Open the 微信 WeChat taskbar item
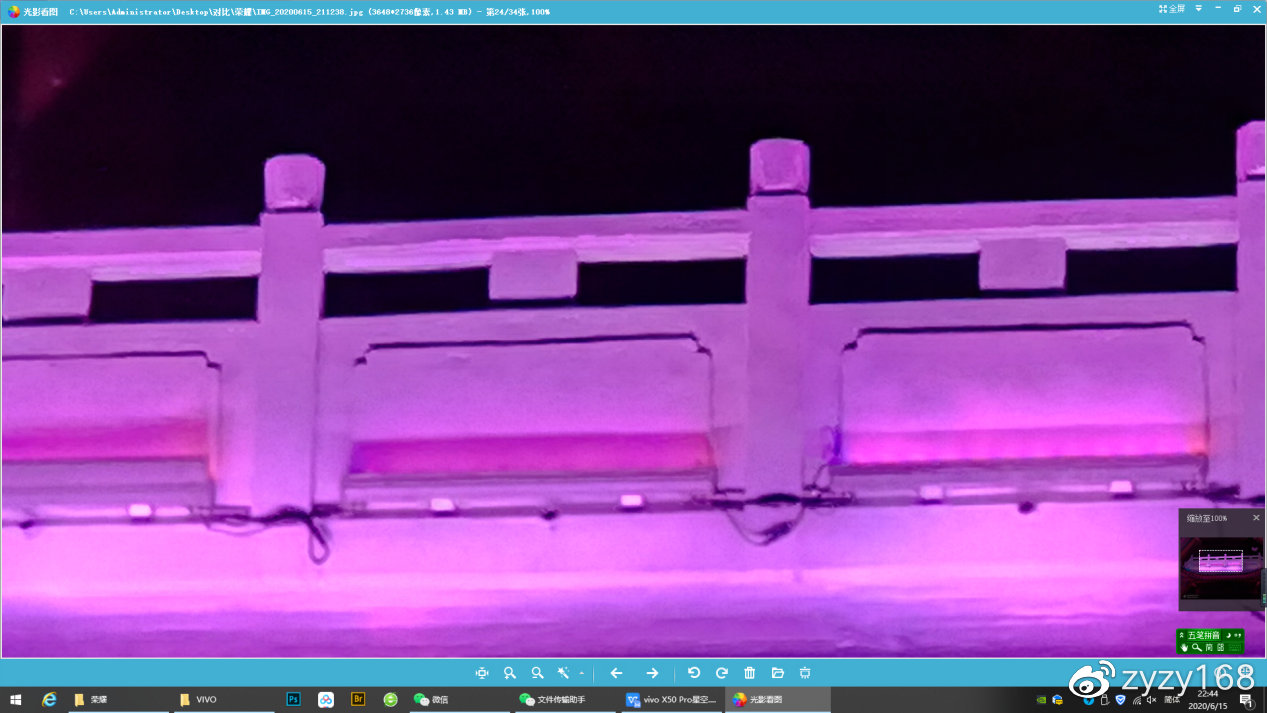 click(x=458, y=699)
